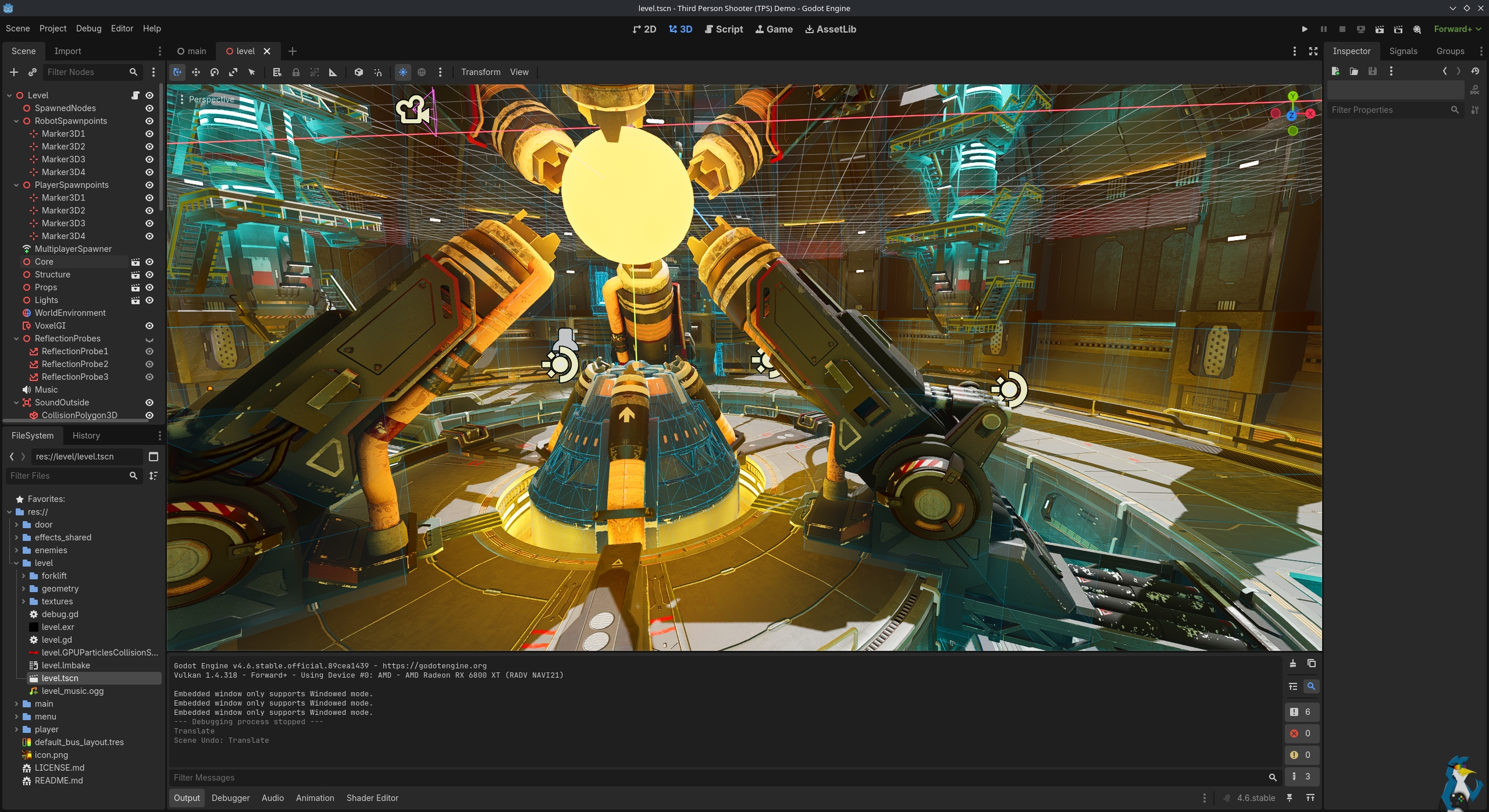
Task: Hide the Core node visibility
Action: point(149,262)
